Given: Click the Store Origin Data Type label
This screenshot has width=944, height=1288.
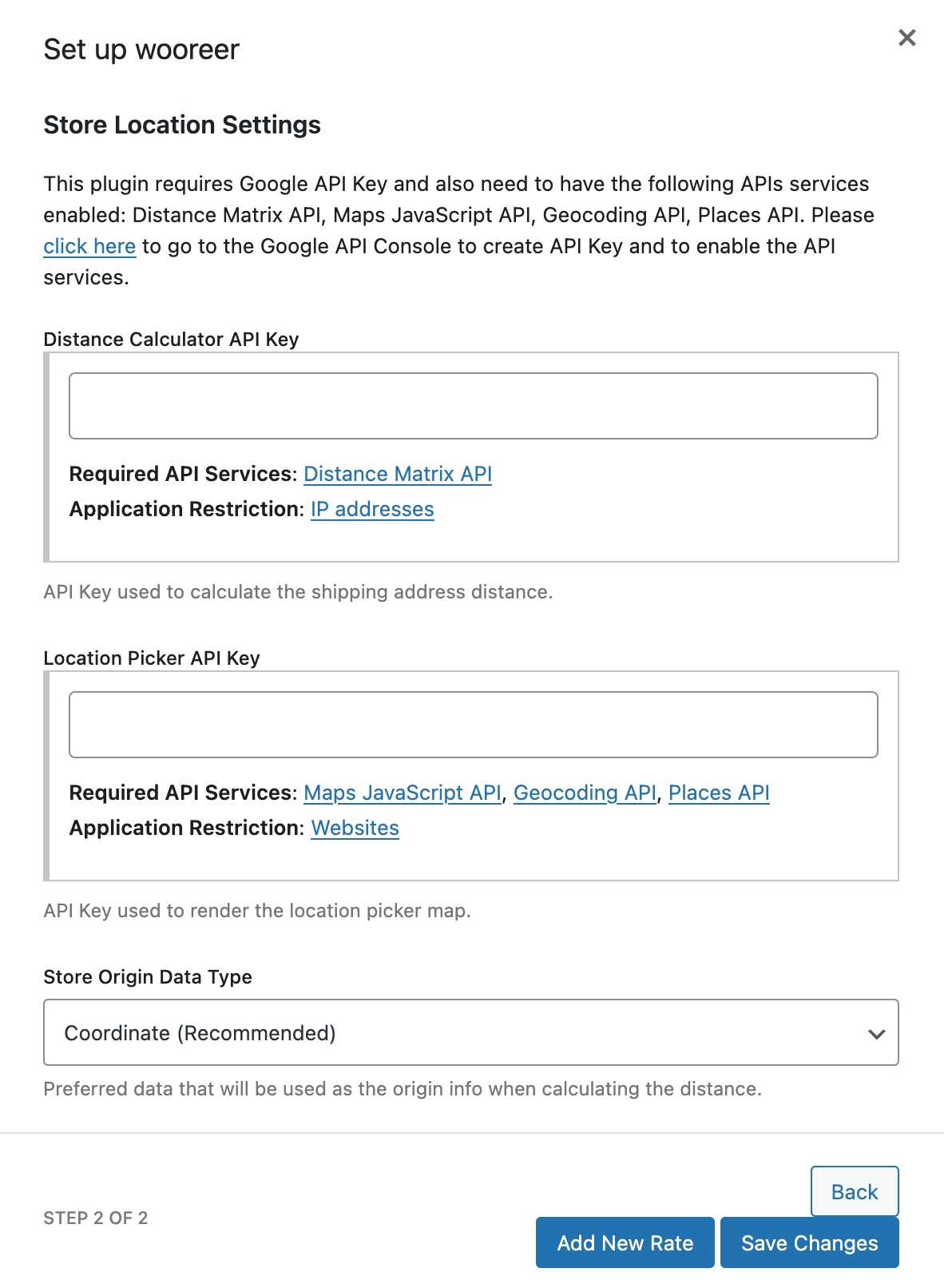Looking at the screenshot, I should 148,977.
